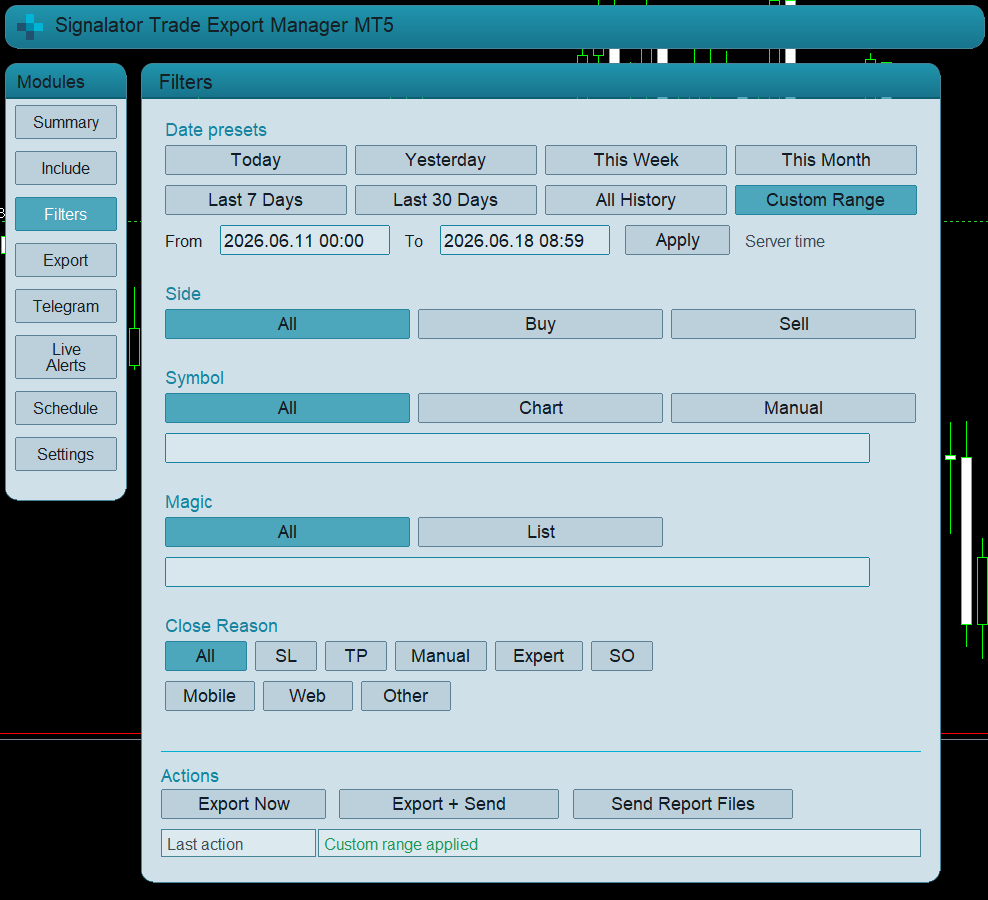Image resolution: width=988 pixels, height=900 pixels.
Task: Open the Export module
Action: point(66,260)
